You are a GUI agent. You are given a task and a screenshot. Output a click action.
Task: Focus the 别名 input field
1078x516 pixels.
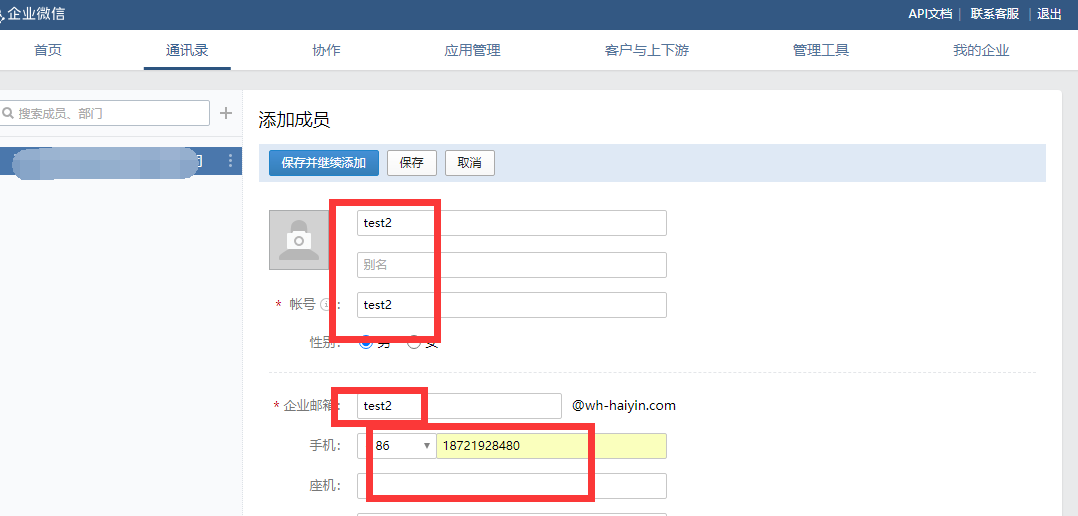click(511, 265)
